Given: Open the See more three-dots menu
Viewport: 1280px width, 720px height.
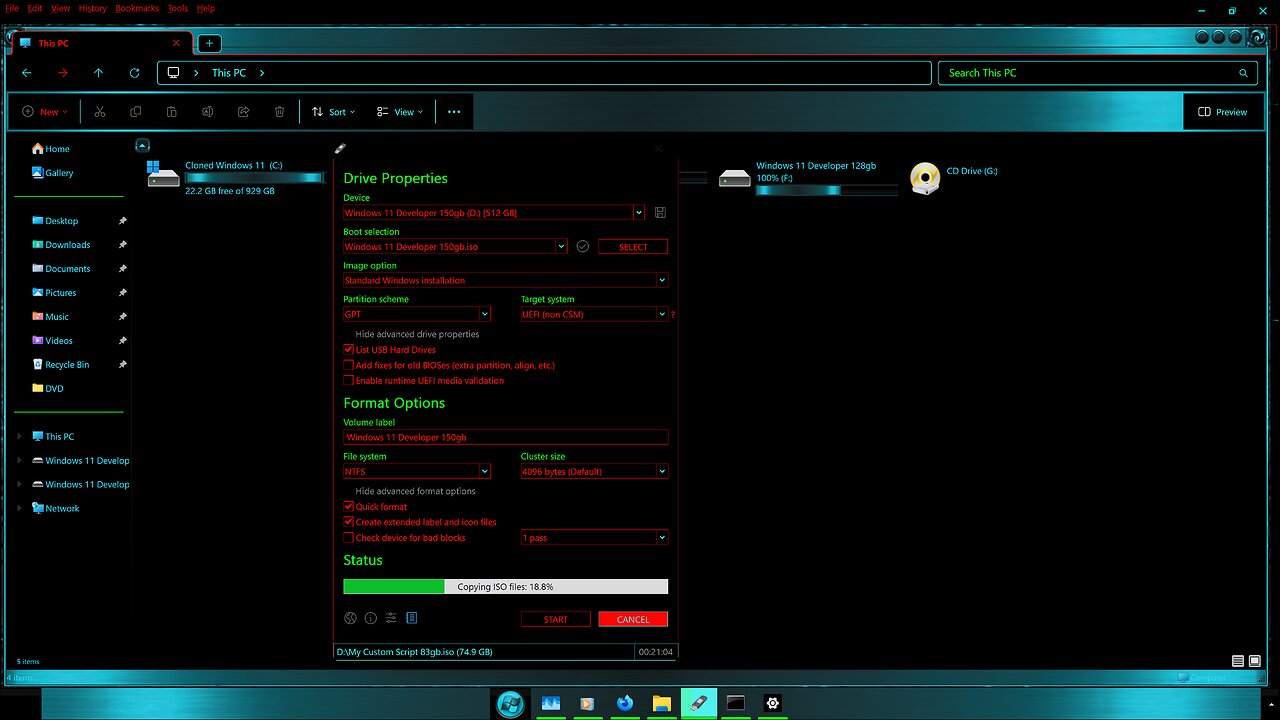Looking at the screenshot, I should coord(454,112).
